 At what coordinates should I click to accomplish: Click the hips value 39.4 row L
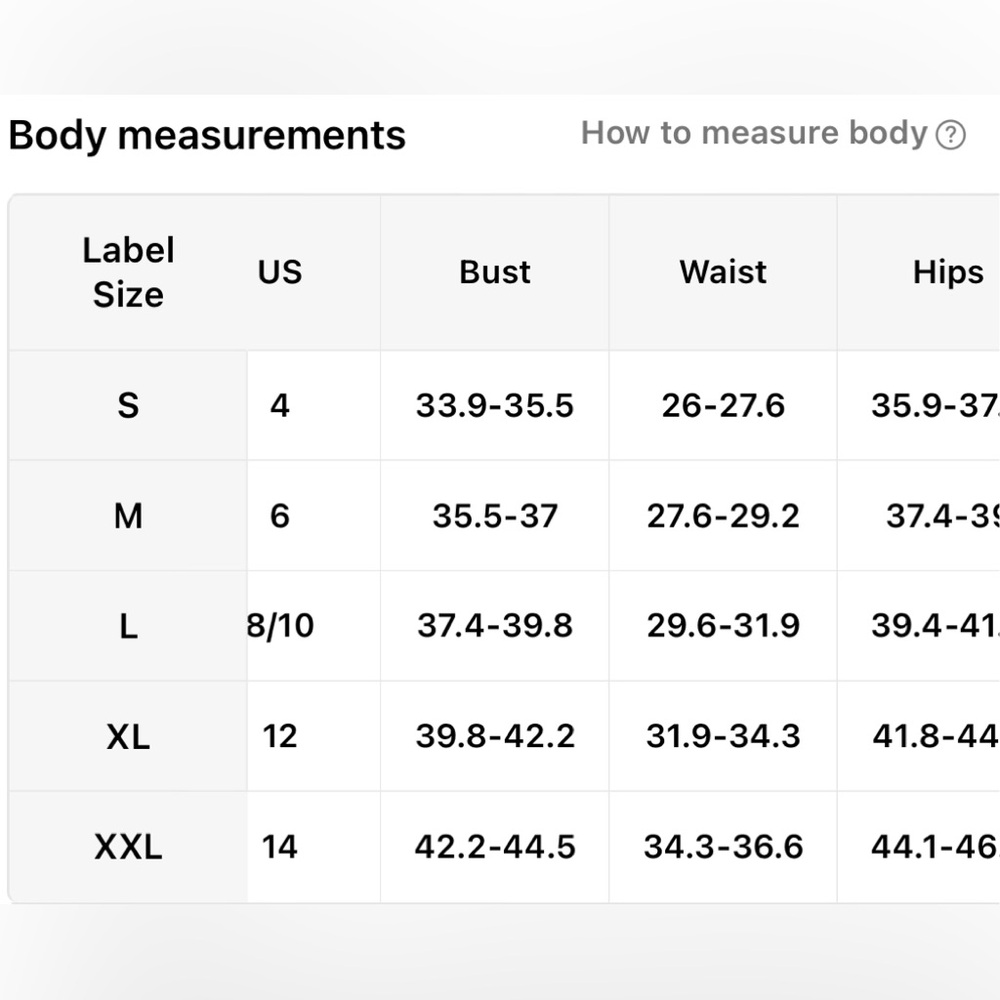coord(935,626)
